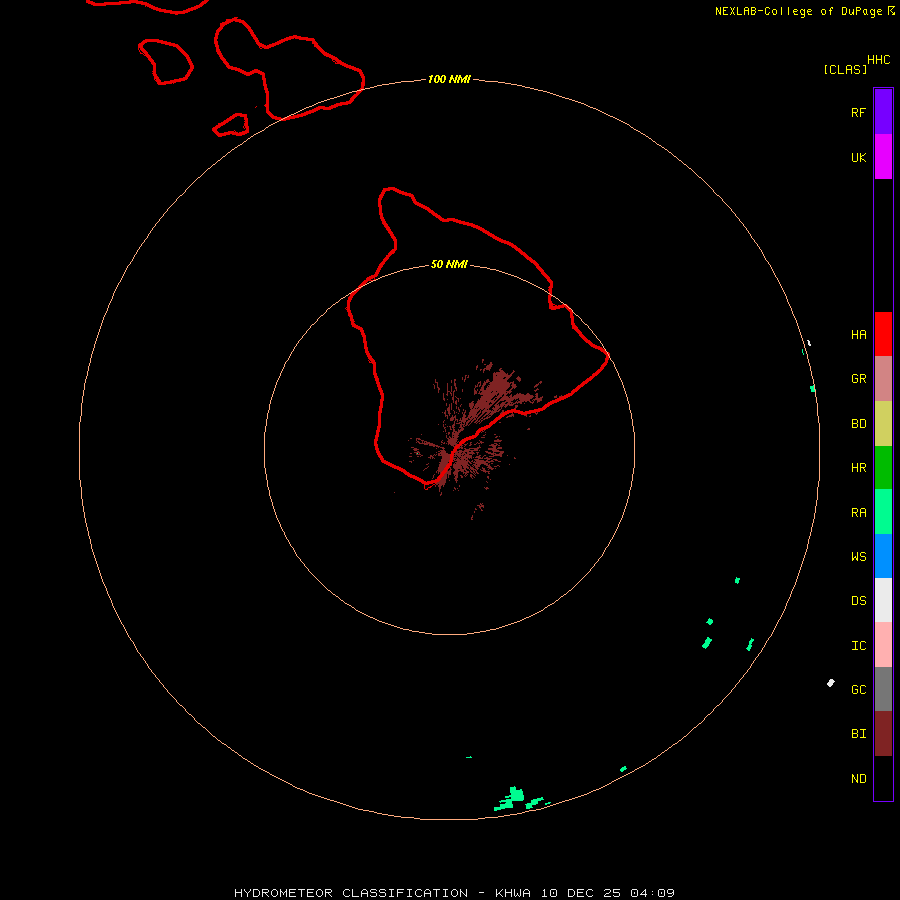
Task: Click the HR legend label
Action: tap(858, 468)
